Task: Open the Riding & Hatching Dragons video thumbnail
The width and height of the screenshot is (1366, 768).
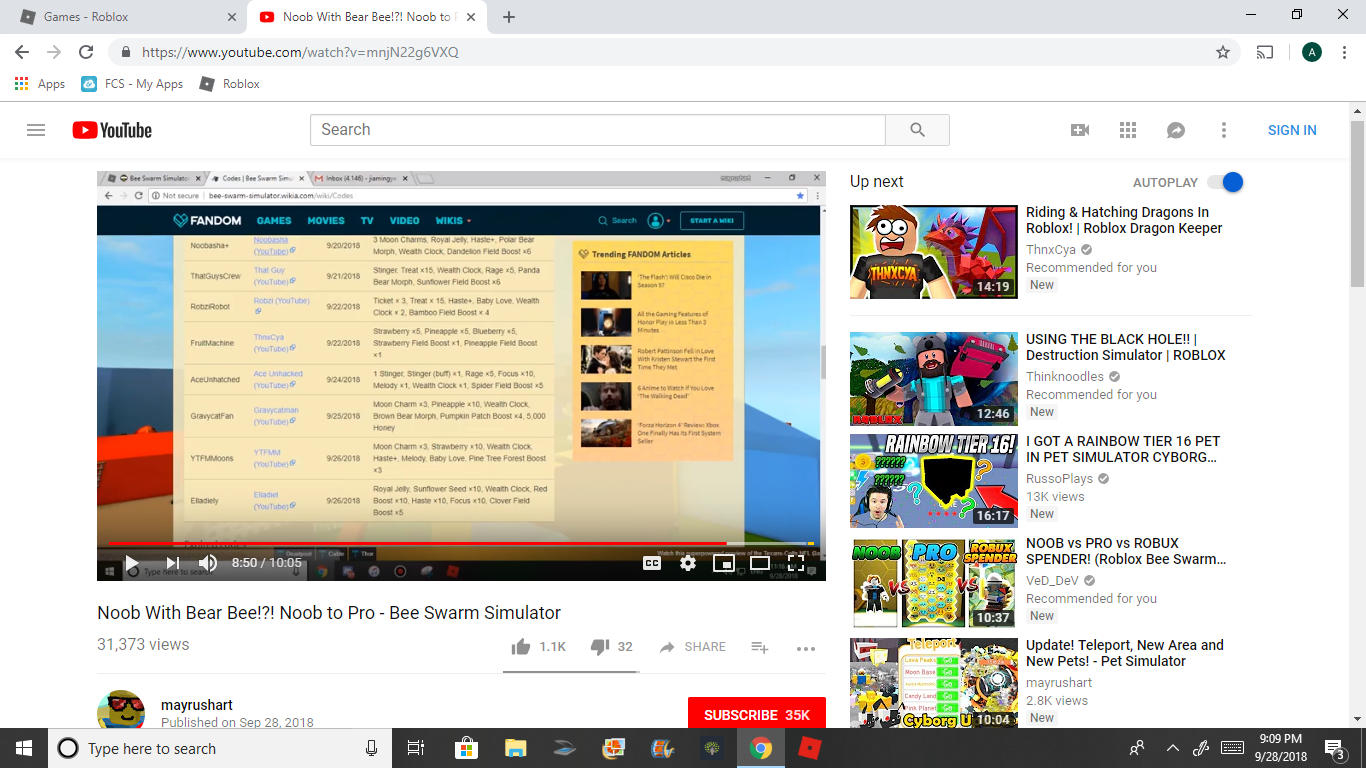Action: (934, 252)
